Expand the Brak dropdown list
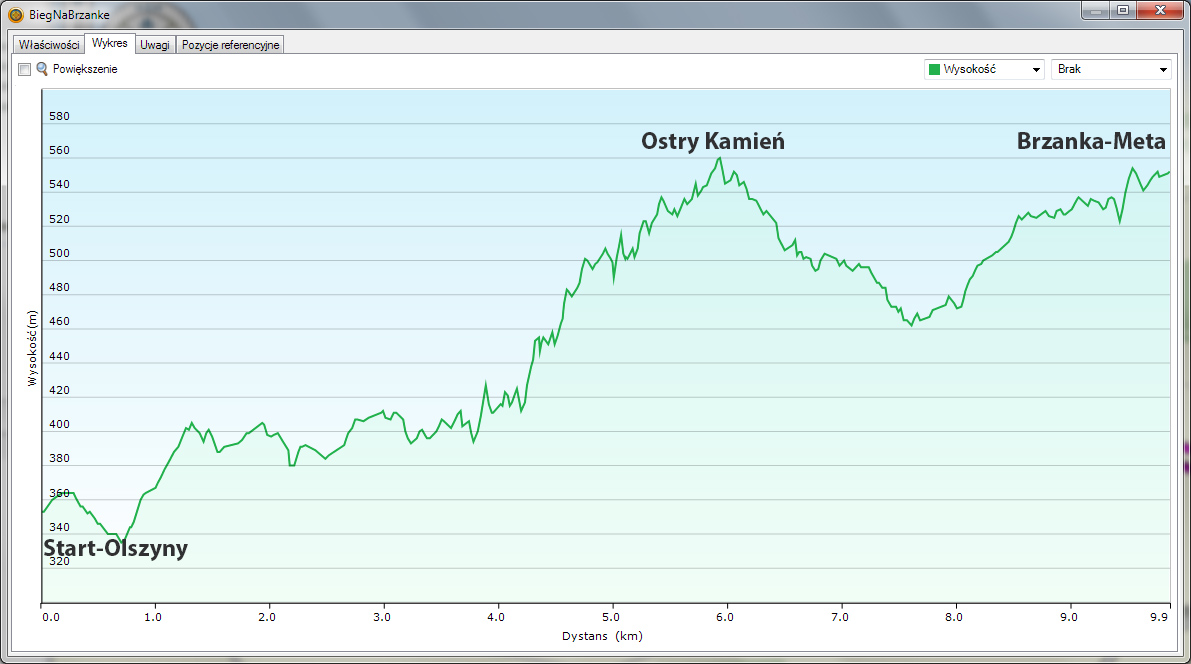The width and height of the screenshot is (1191, 664). (x=1110, y=70)
